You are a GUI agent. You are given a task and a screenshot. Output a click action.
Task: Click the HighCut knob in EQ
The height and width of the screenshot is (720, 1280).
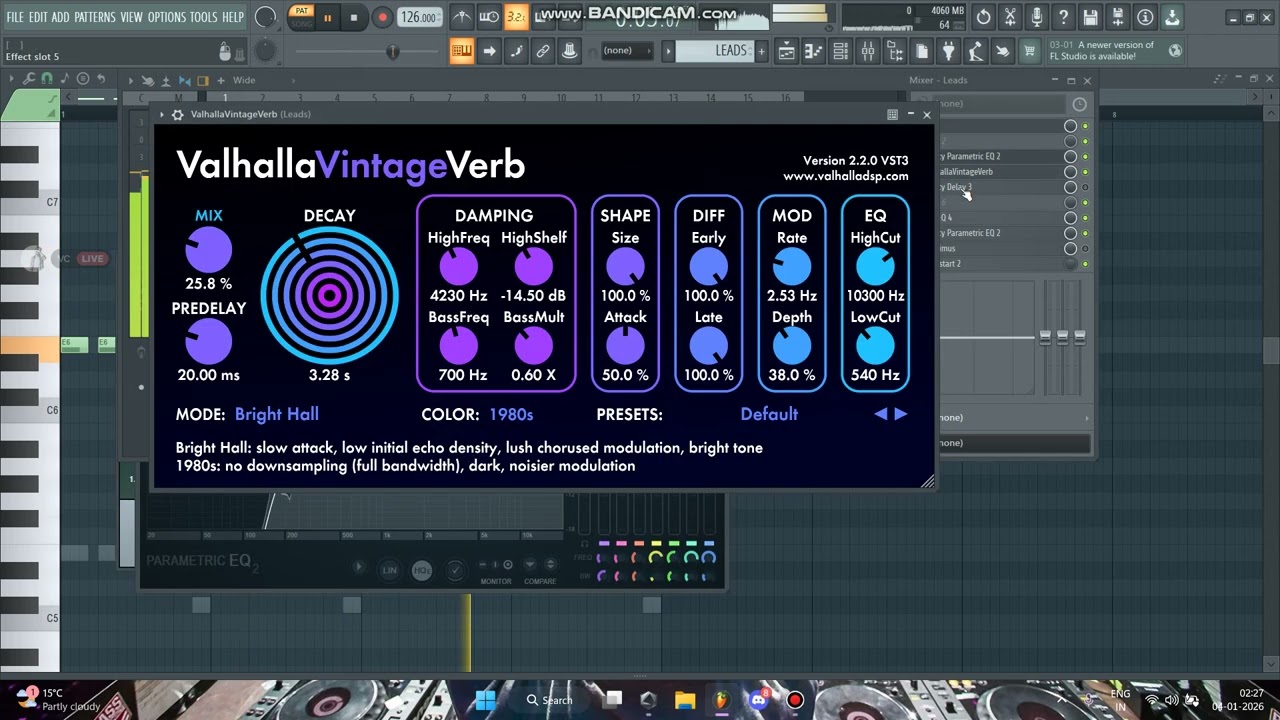tap(876, 267)
